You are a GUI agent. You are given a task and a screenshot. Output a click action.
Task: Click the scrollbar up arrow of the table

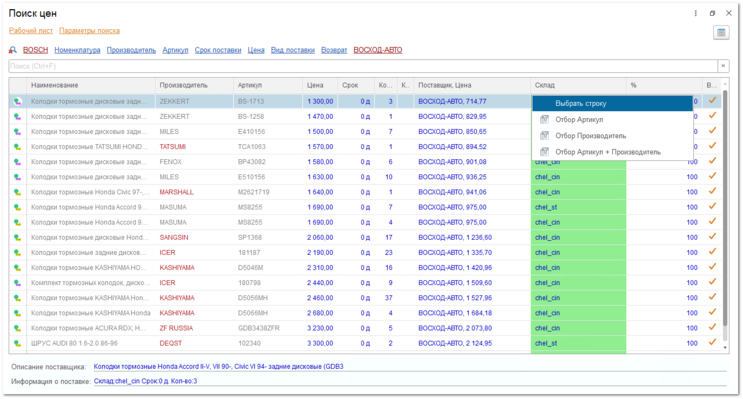(725, 84)
